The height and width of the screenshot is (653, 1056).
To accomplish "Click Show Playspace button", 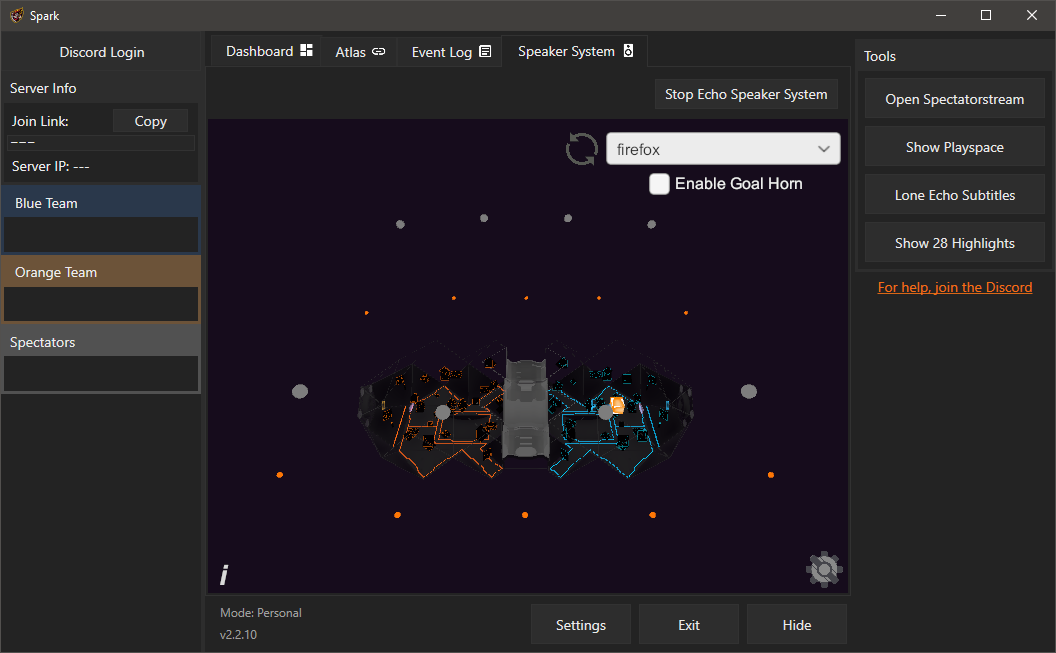I will click(954, 147).
